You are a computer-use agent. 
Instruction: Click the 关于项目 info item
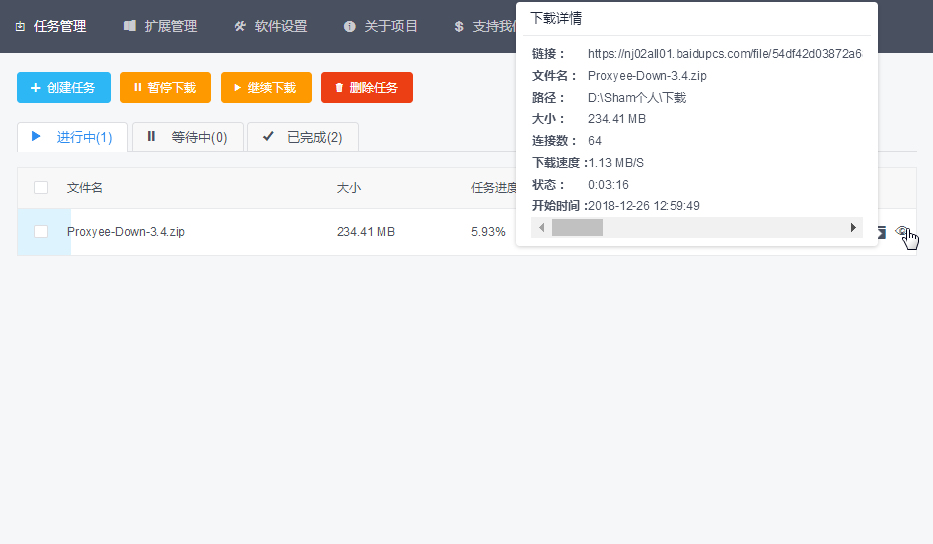tap(381, 26)
